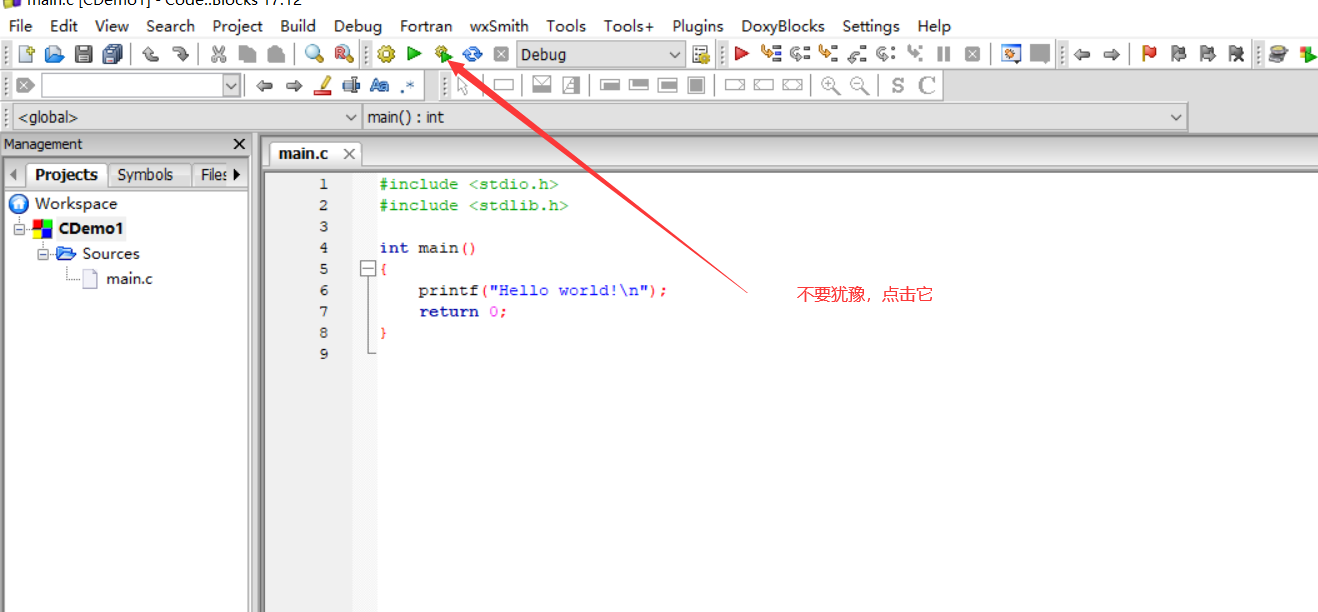Save the current file with floppy icon
Screen dimensions: 1318x612
pos(84,54)
